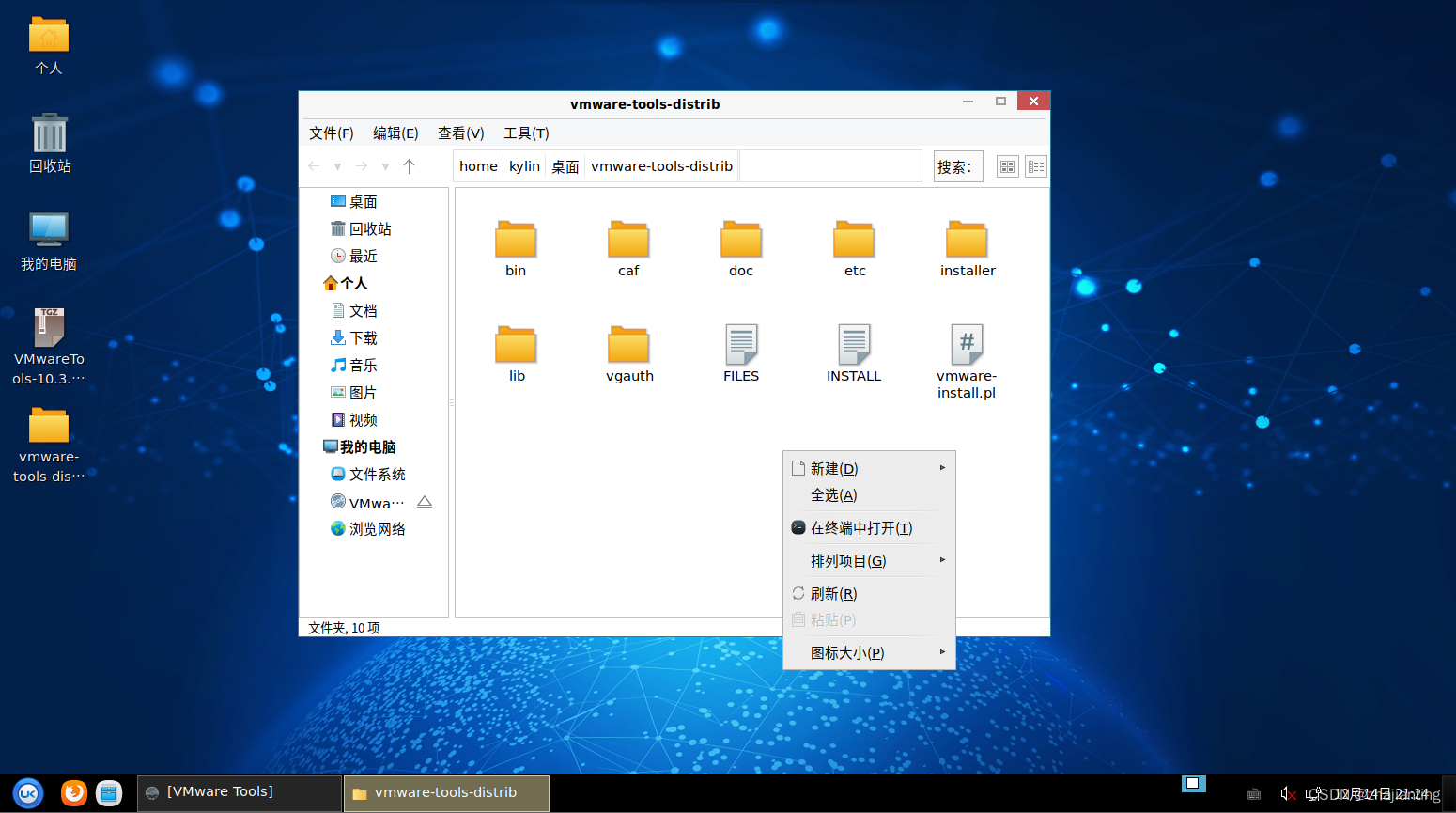Screen dimensions: 1456x813
Task: Choose 刷新(R) in context menu
Action: 869,593
